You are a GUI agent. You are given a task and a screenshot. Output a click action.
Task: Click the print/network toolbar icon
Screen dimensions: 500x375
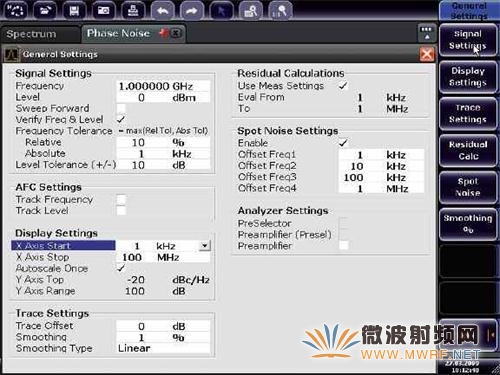click(x=133, y=10)
